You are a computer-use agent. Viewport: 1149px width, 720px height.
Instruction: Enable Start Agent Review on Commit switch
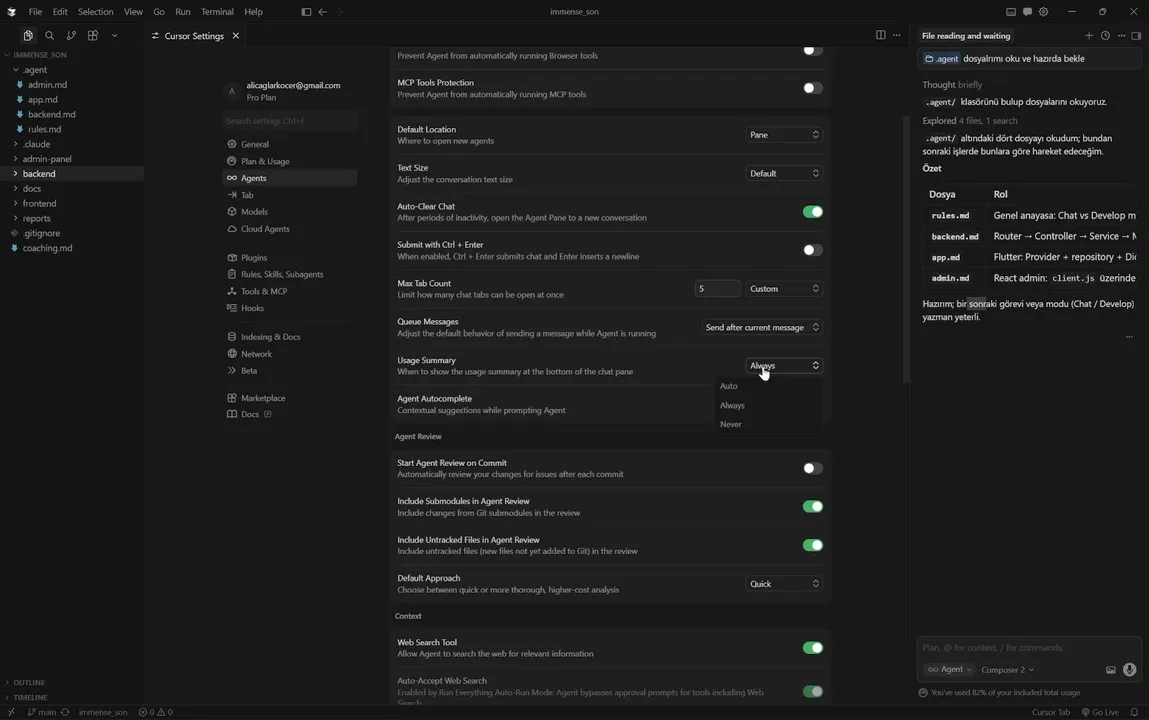pos(812,468)
